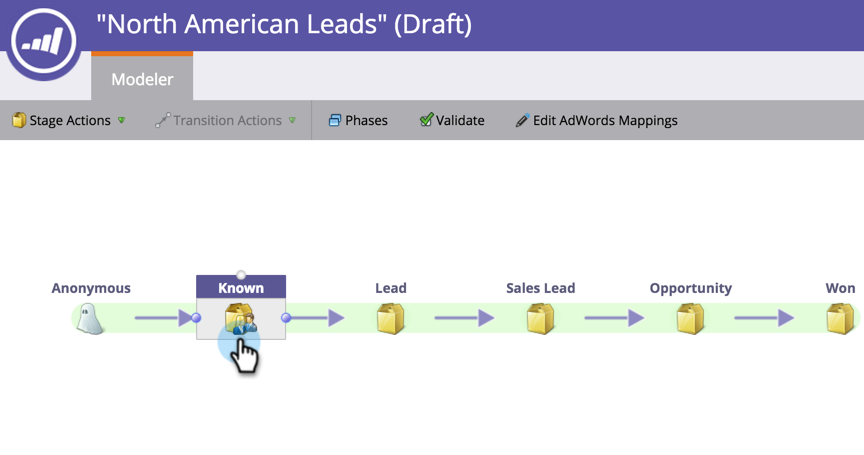
Task: Select the arrow from Anonymous to Known
Action: 163,318
